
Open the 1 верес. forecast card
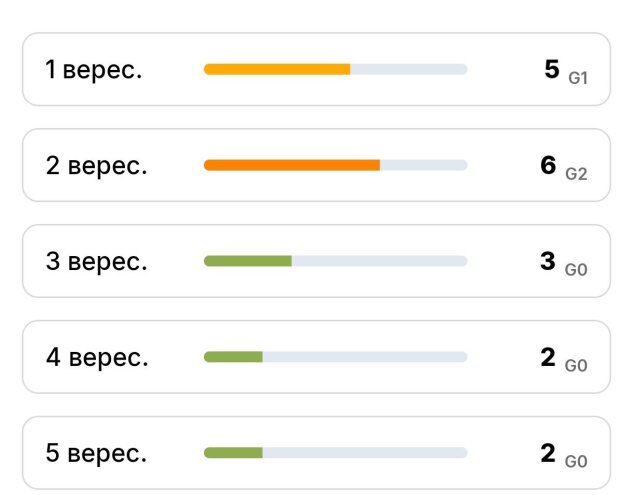click(x=316, y=69)
